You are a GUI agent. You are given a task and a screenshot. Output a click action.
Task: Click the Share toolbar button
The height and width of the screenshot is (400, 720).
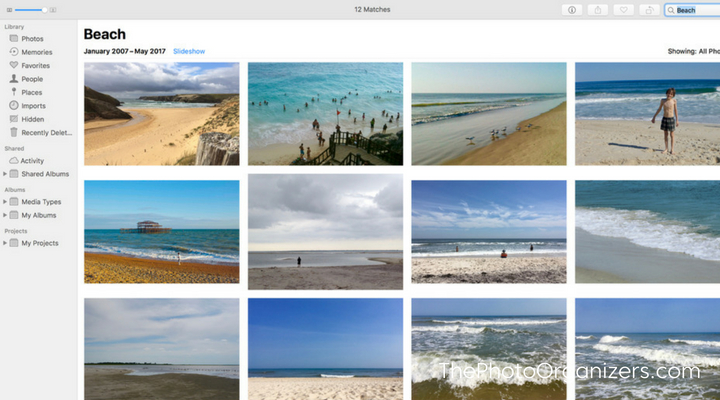click(598, 10)
